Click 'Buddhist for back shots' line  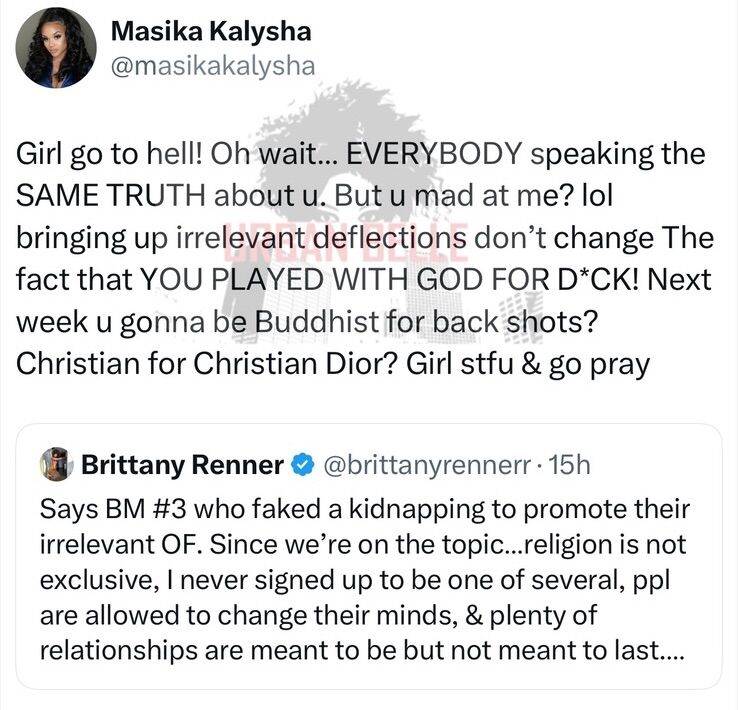tap(426, 322)
